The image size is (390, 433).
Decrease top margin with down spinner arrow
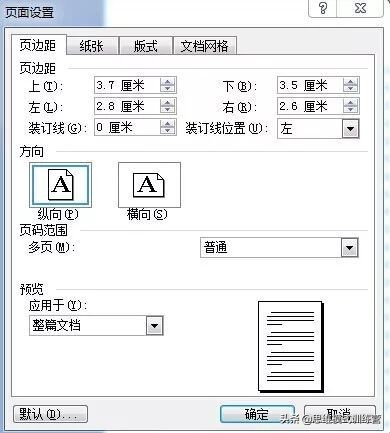click(168, 89)
